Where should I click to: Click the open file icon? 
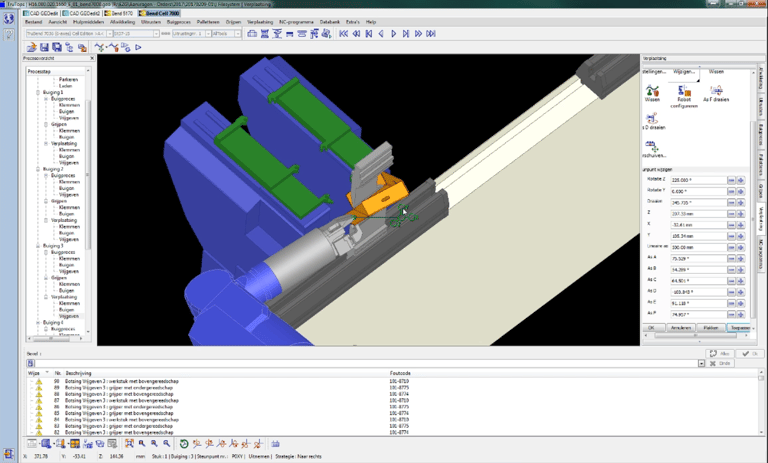[32, 47]
